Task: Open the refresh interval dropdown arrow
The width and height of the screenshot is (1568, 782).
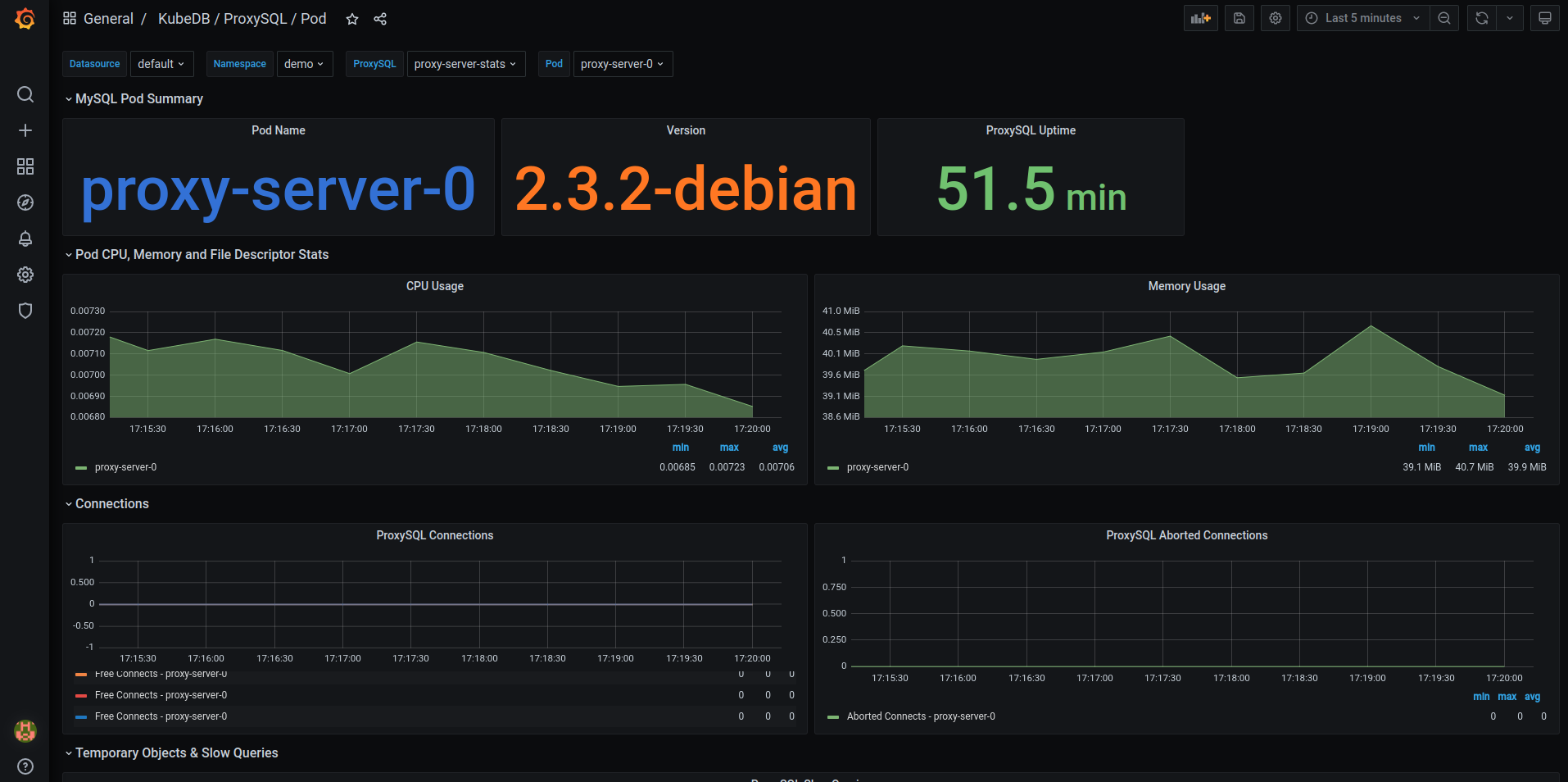Action: (1510, 18)
